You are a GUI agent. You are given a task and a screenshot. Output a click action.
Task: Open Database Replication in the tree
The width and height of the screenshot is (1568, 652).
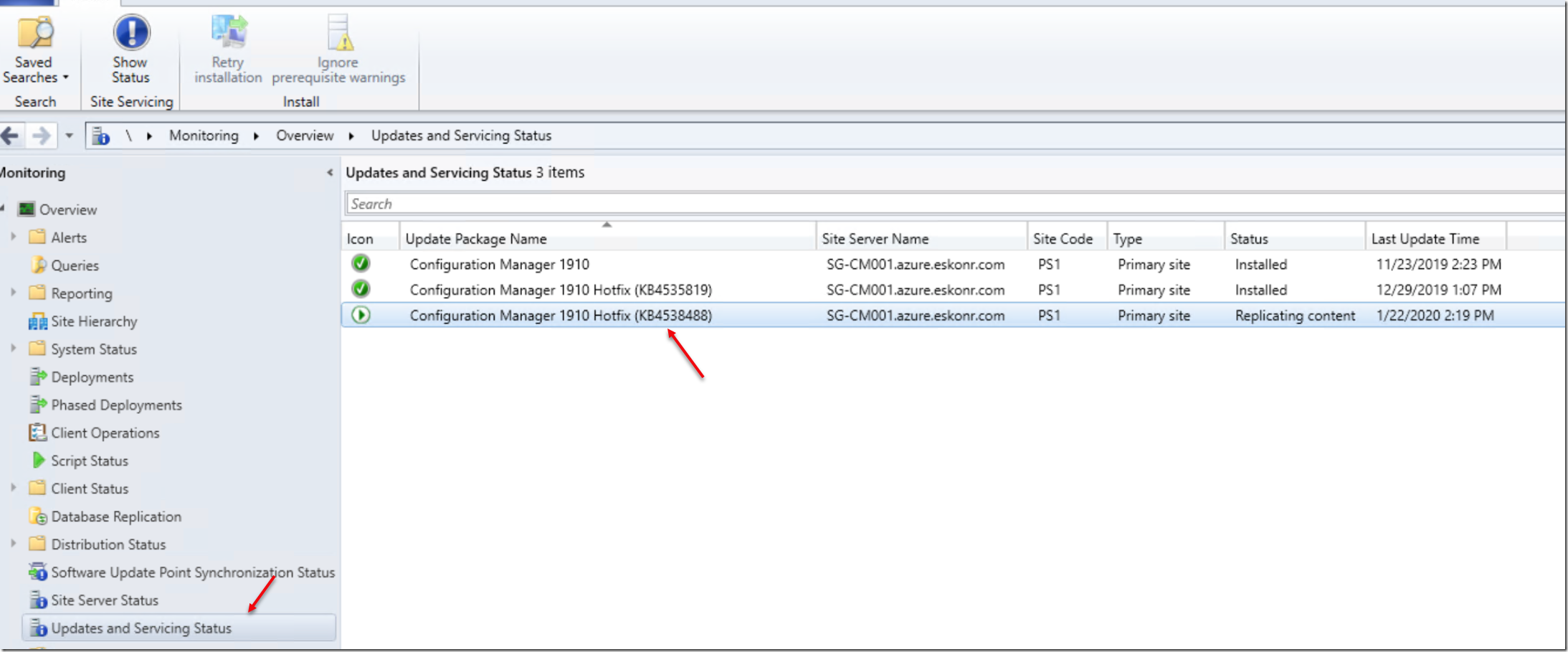[x=115, y=516]
